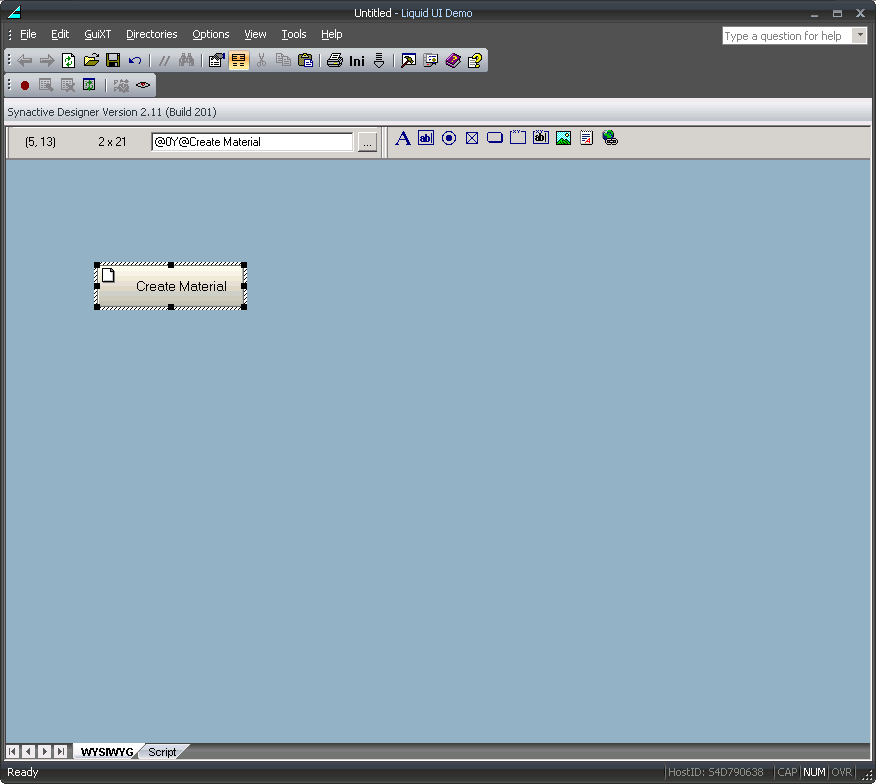Choose the image insert tool

(564, 138)
